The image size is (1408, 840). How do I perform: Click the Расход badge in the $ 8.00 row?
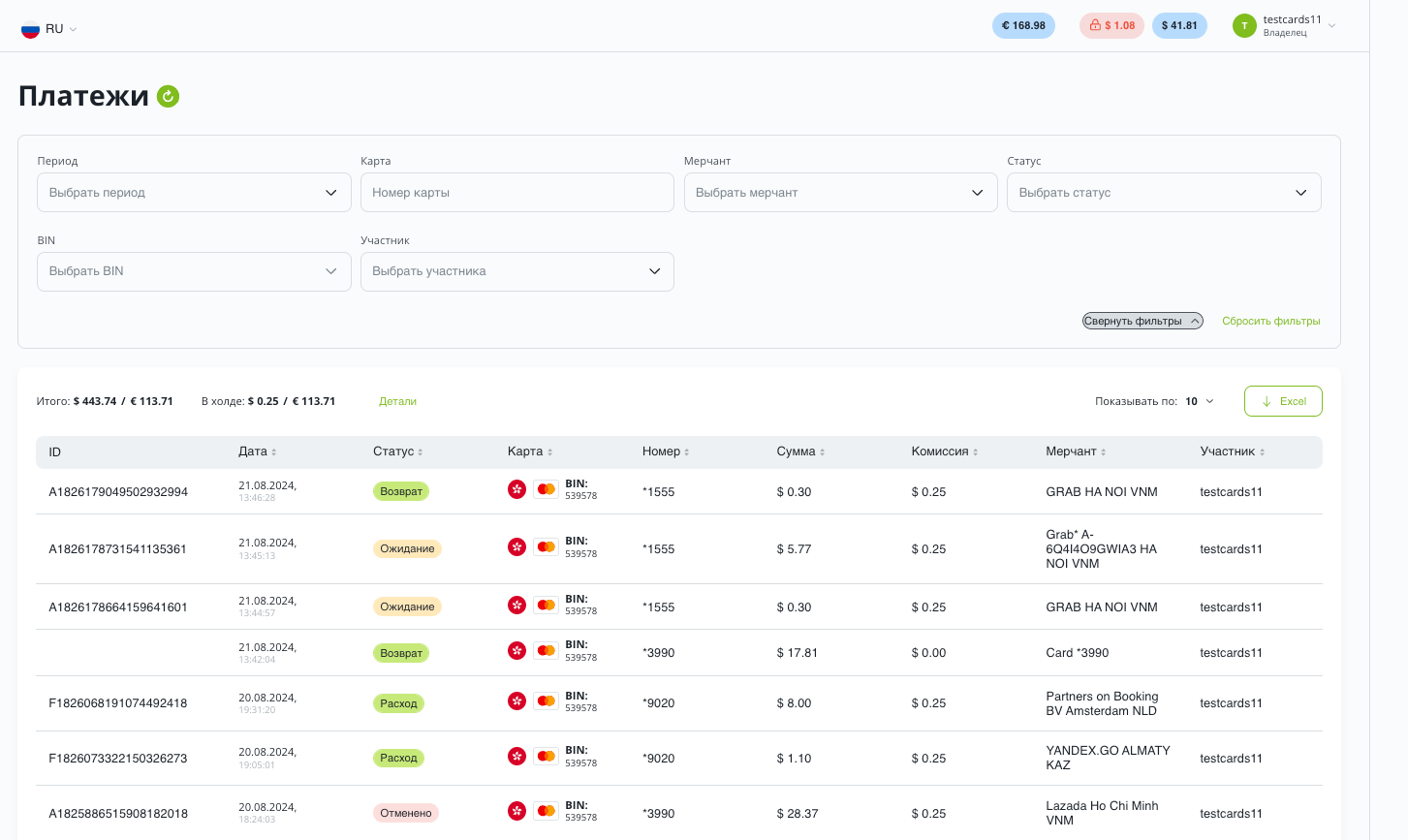[398, 703]
